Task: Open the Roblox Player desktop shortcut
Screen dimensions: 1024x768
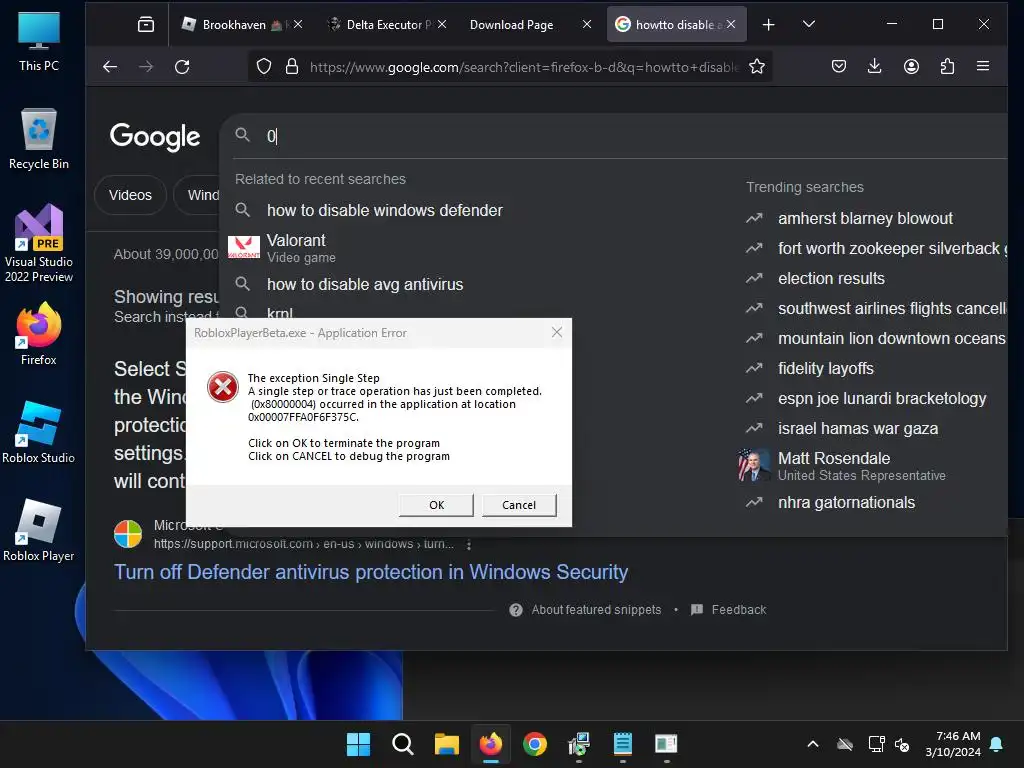Action: point(39,530)
